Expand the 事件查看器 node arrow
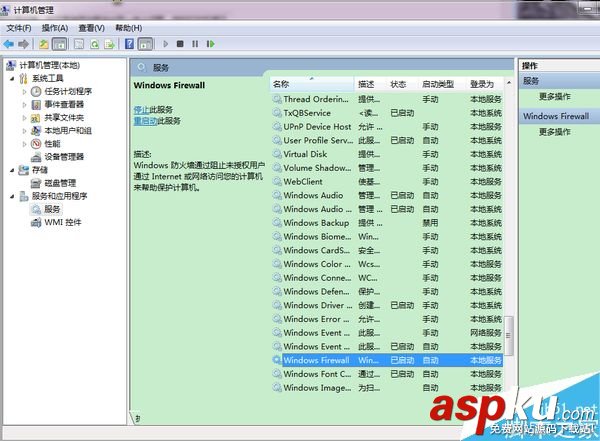The image size is (600, 441). (x=24, y=105)
